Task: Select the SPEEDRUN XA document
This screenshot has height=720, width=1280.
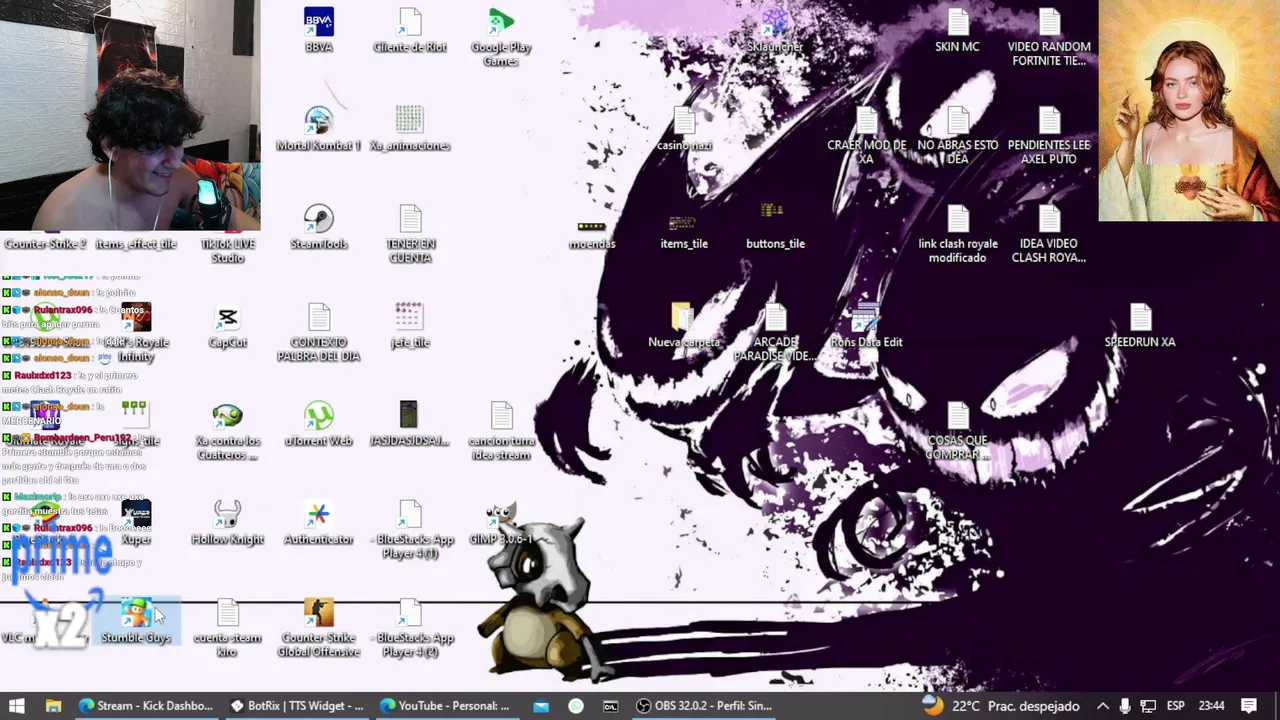Action: click(x=1140, y=326)
